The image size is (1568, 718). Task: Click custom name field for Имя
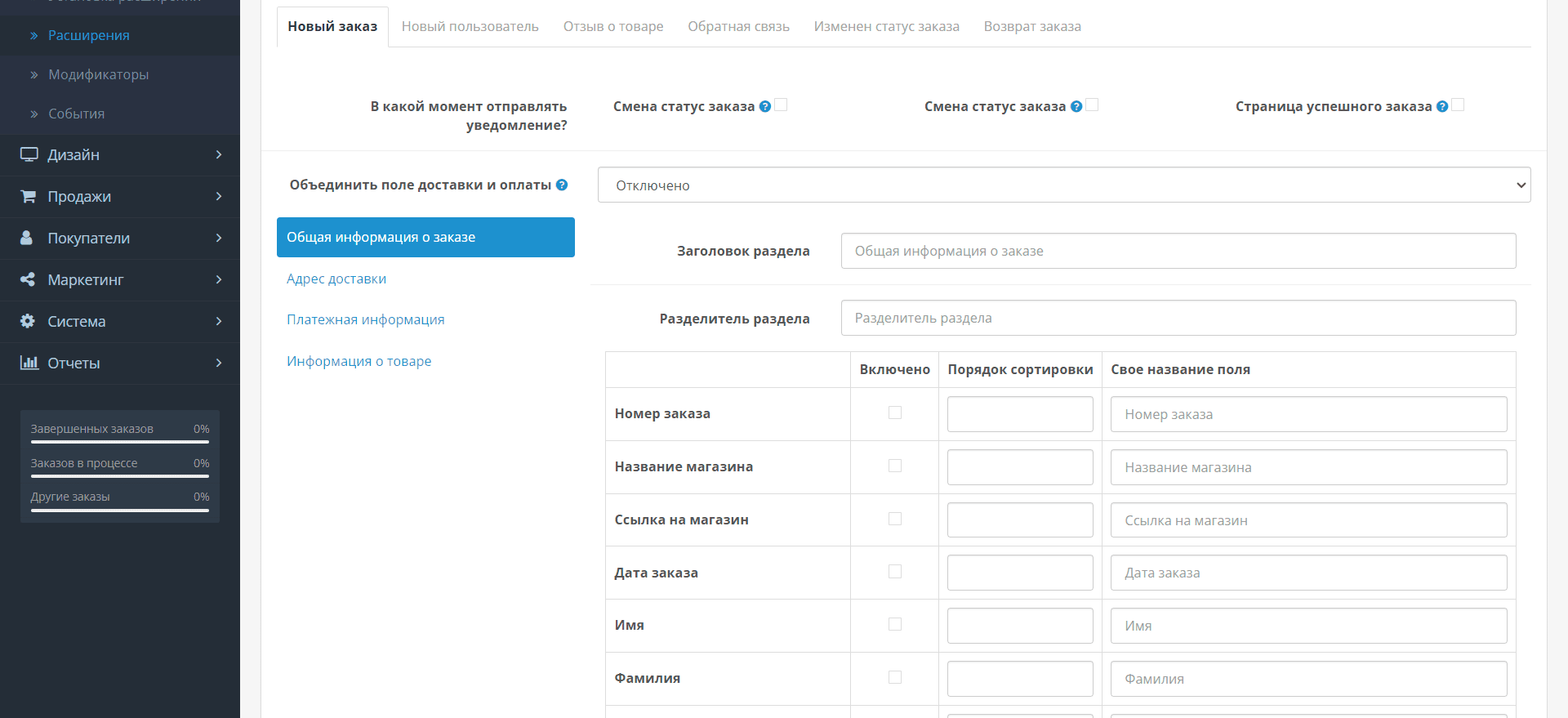click(1309, 626)
